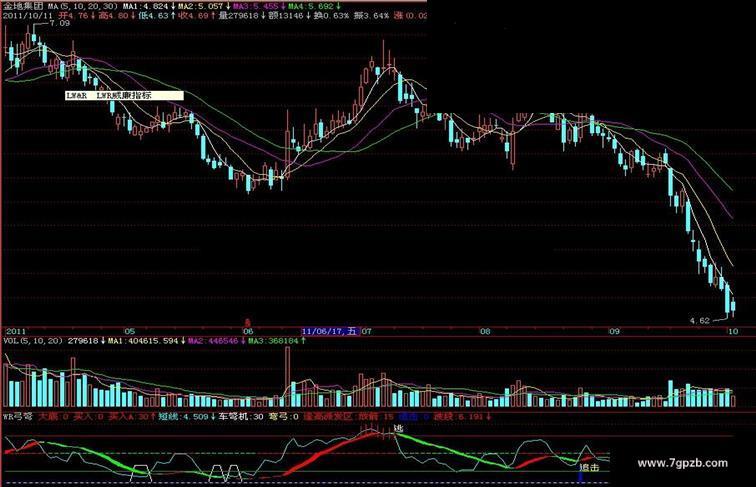
Task: Click the blue arrow under 追击
Action: point(580,477)
